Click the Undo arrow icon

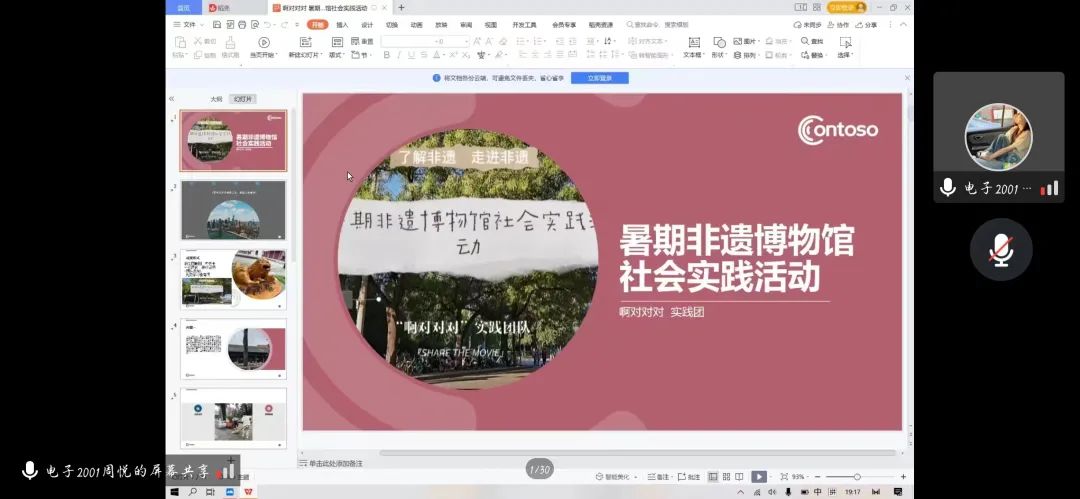[x=267, y=24]
